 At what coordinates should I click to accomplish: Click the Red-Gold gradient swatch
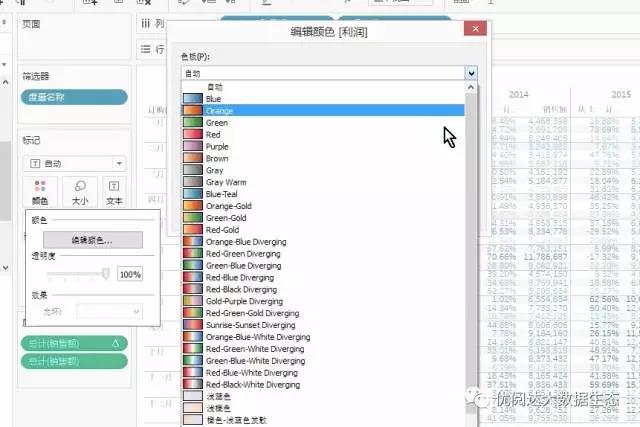[193, 229]
